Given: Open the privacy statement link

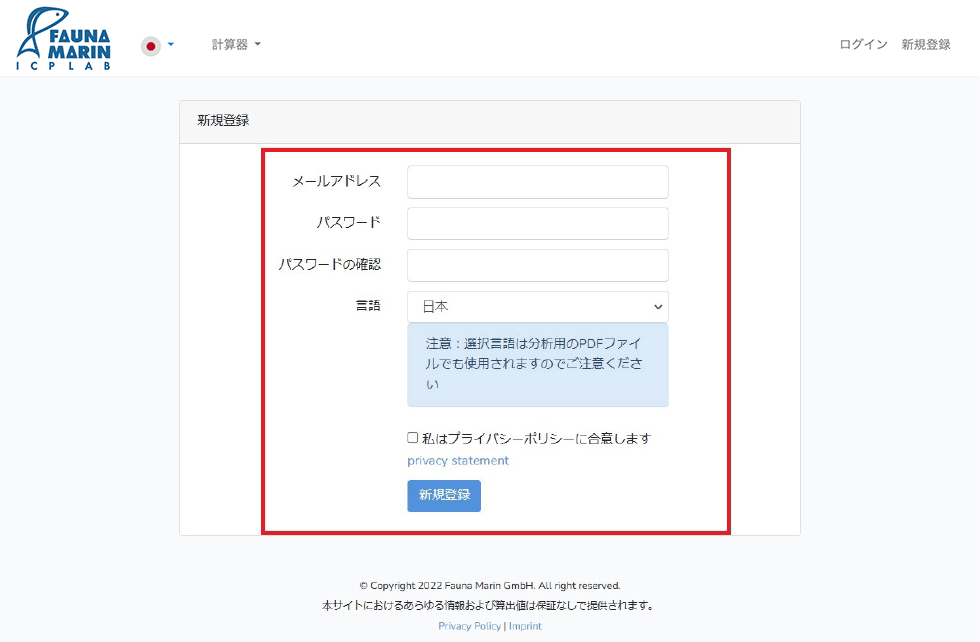Looking at the screenshot, I should 458,461.
